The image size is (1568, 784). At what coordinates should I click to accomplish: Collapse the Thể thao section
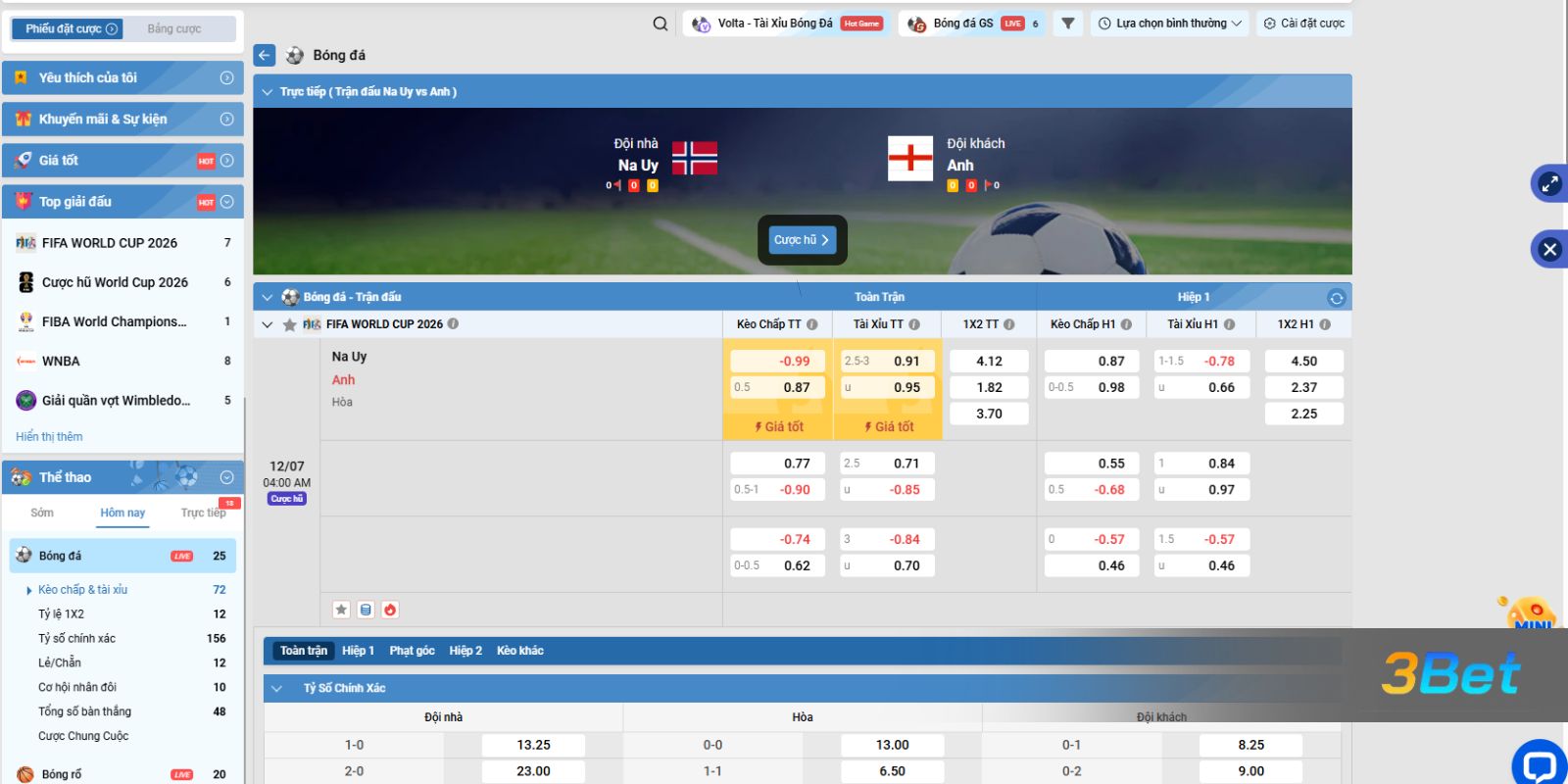click(226, 477)
